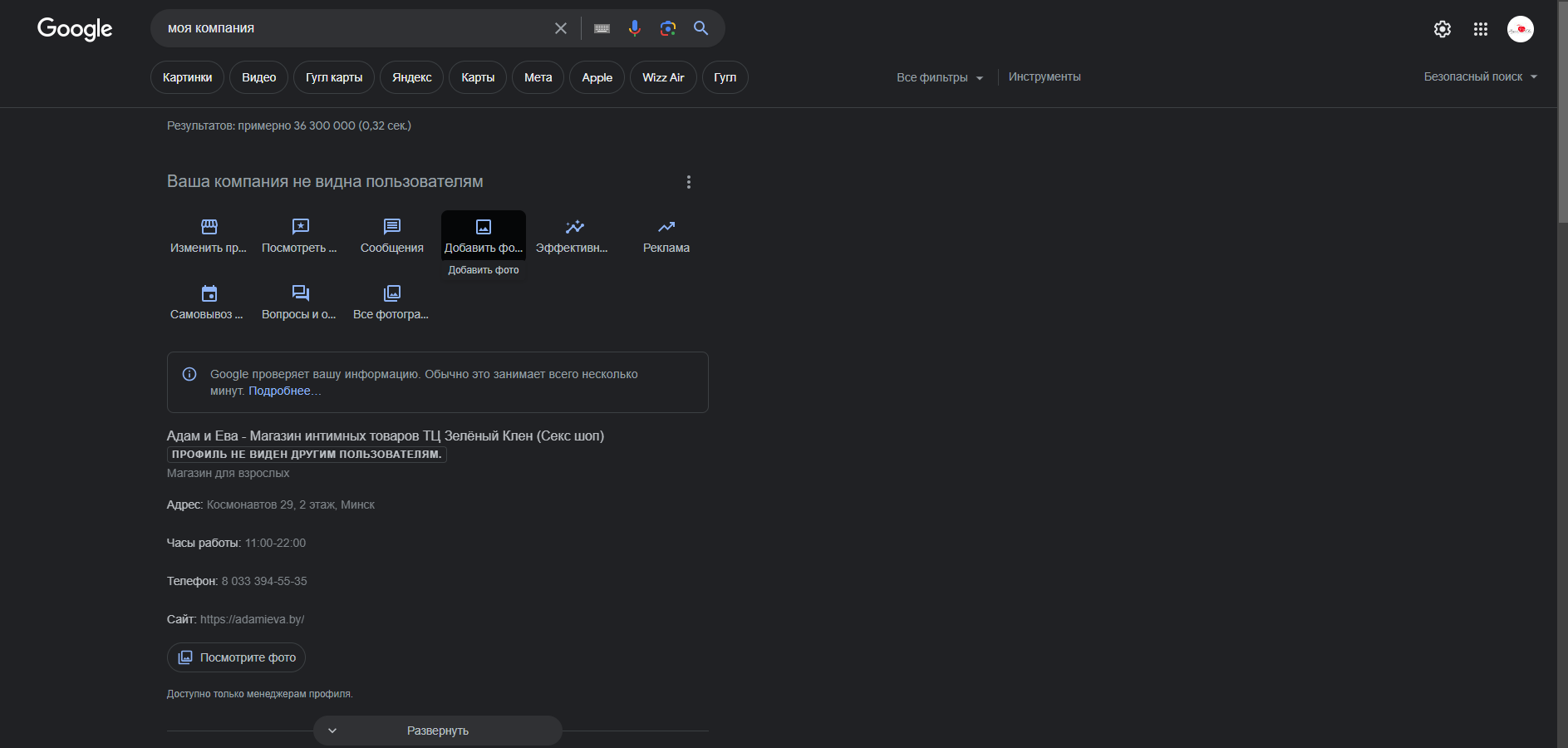Screen dimensions: 1568x748
Task: Open Сообщения messages icon
Action: pos(392,226)
